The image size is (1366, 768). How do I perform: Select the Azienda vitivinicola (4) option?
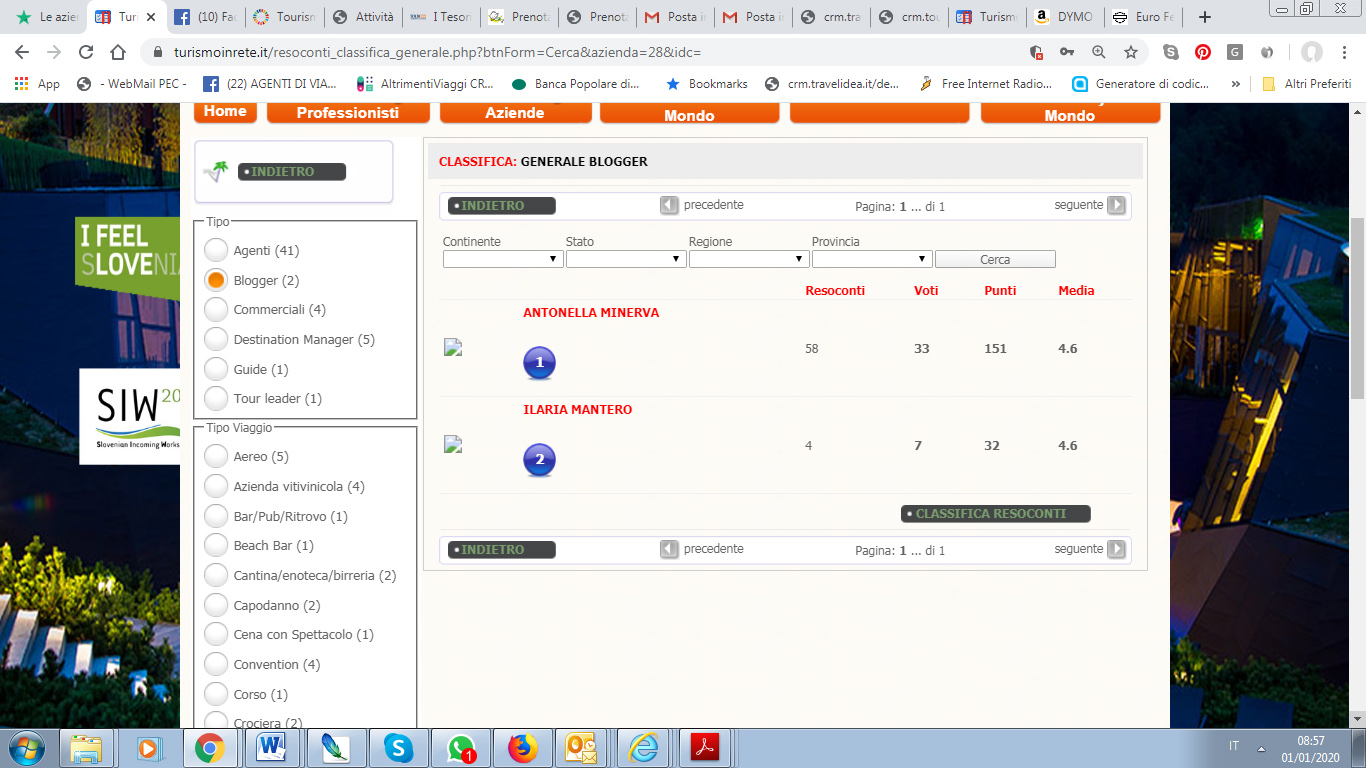(x=216, y=486)
